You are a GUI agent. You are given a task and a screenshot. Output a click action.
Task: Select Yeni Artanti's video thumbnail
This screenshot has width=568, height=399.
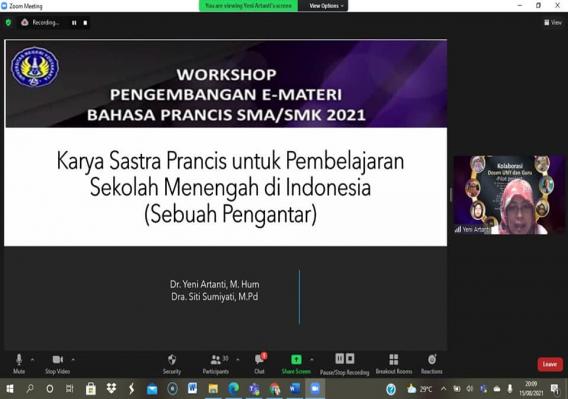pos(509,195)
